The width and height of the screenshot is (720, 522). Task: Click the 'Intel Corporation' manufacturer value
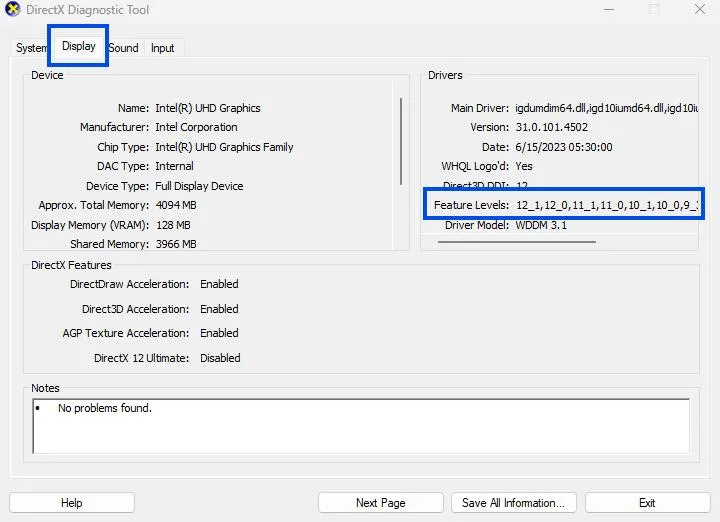point(197,127)
